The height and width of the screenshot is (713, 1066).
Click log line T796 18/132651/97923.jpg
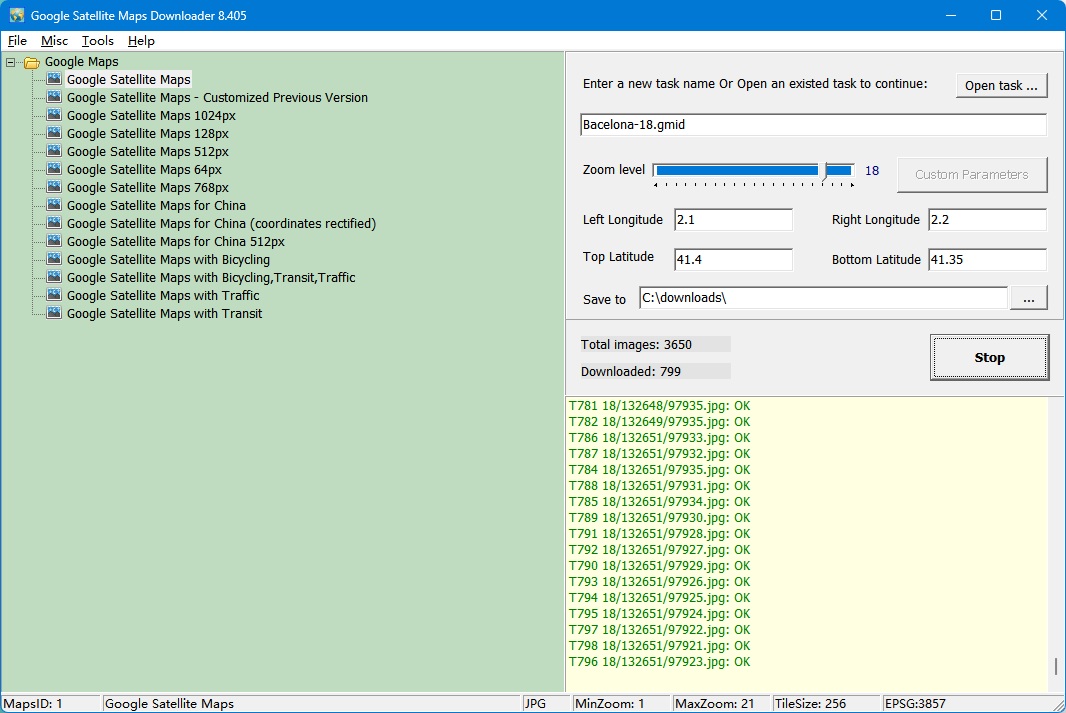point(659,662)
